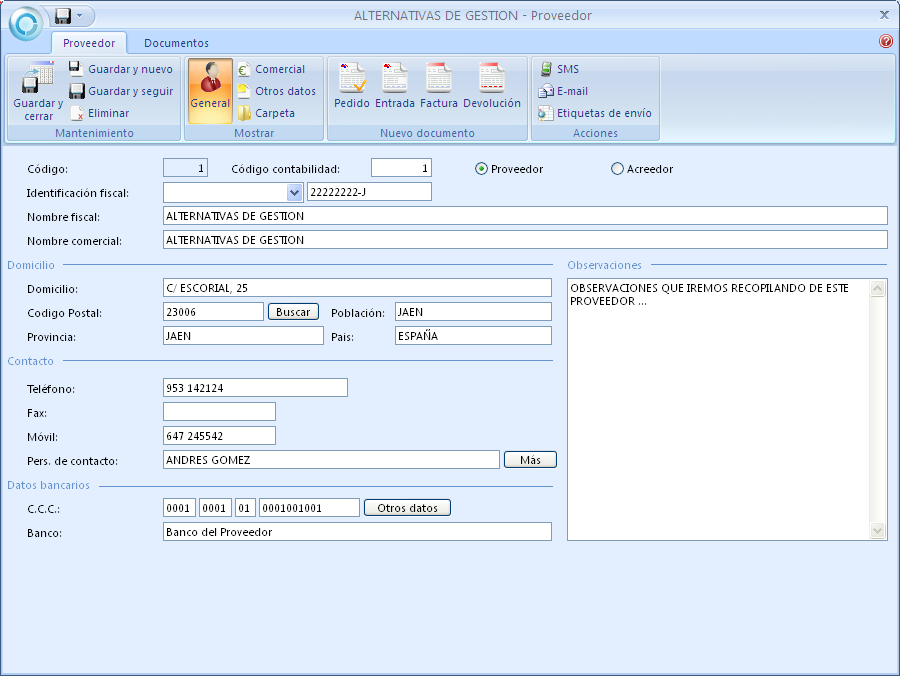
Task: Create new Entrada document
Action: coord(394,79)
